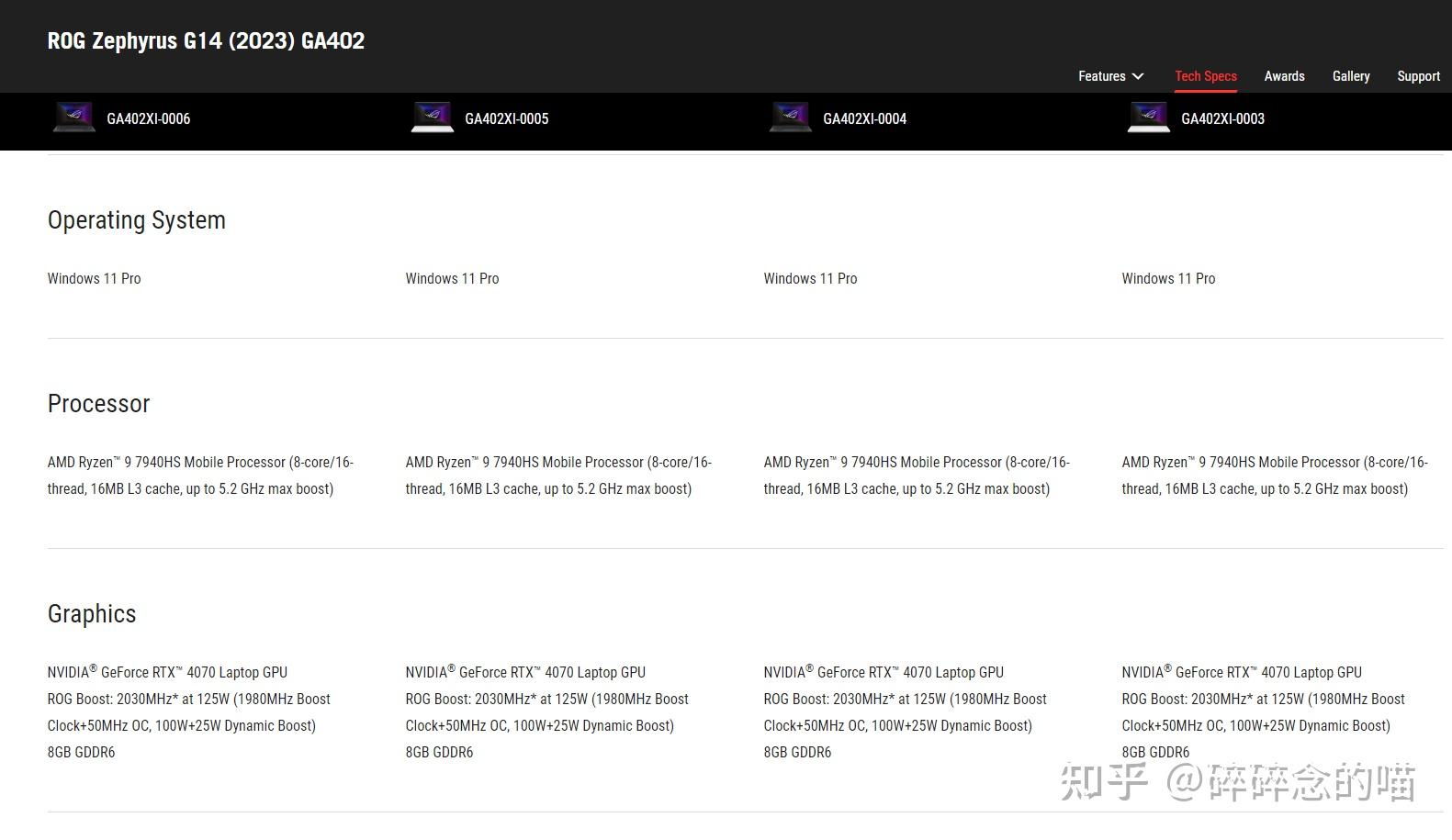The image size is (1452, 840).
Task: Click the Ryzen 9 7940HS text for GA402XI-0003
Action: (x=1276, y=476)
